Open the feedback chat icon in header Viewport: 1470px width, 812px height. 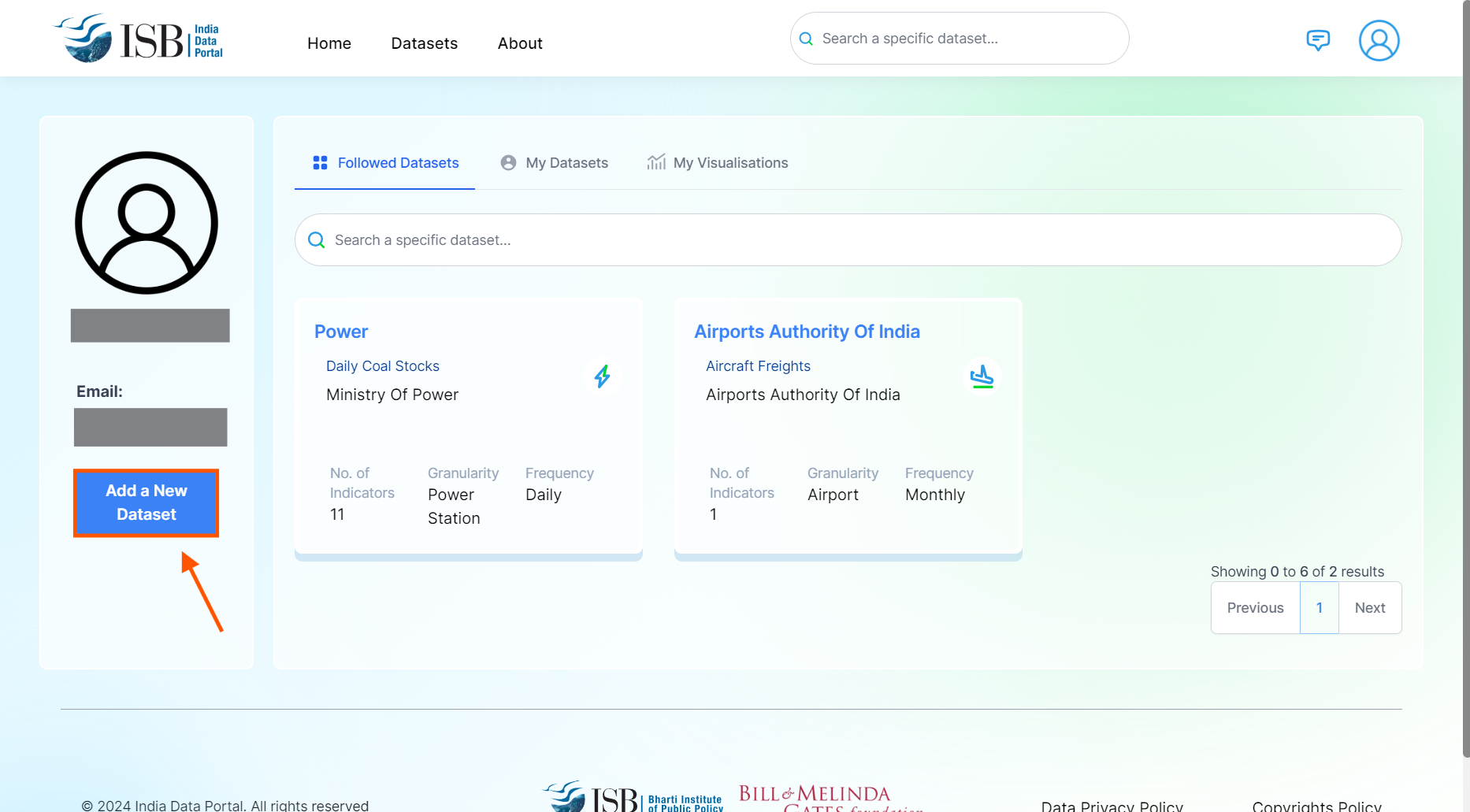(x=1317, y=40)
